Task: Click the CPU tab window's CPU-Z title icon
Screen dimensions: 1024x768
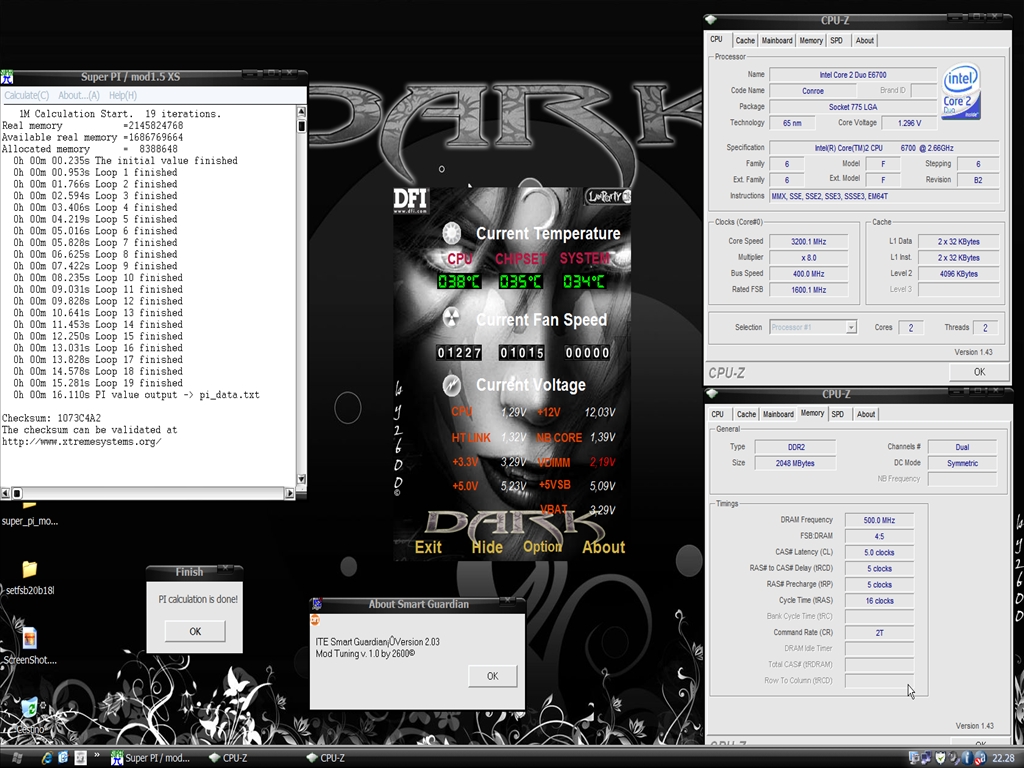Action: [x=711, y=20]
